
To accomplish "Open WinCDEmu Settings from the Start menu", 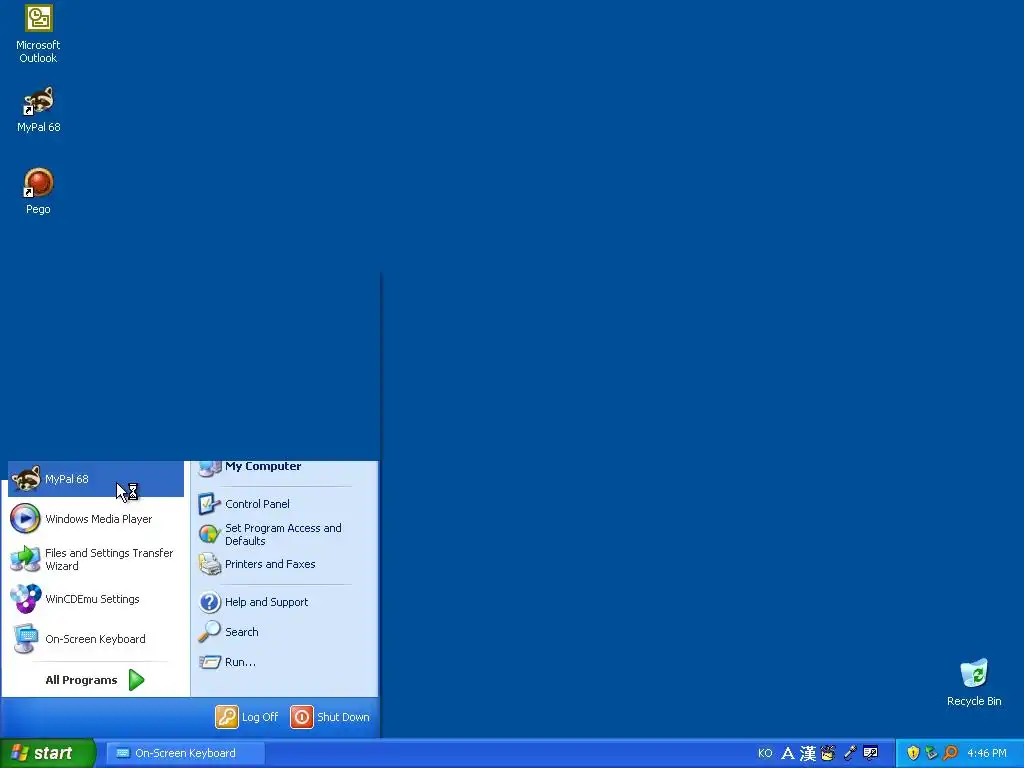I will tap(96, 599).
